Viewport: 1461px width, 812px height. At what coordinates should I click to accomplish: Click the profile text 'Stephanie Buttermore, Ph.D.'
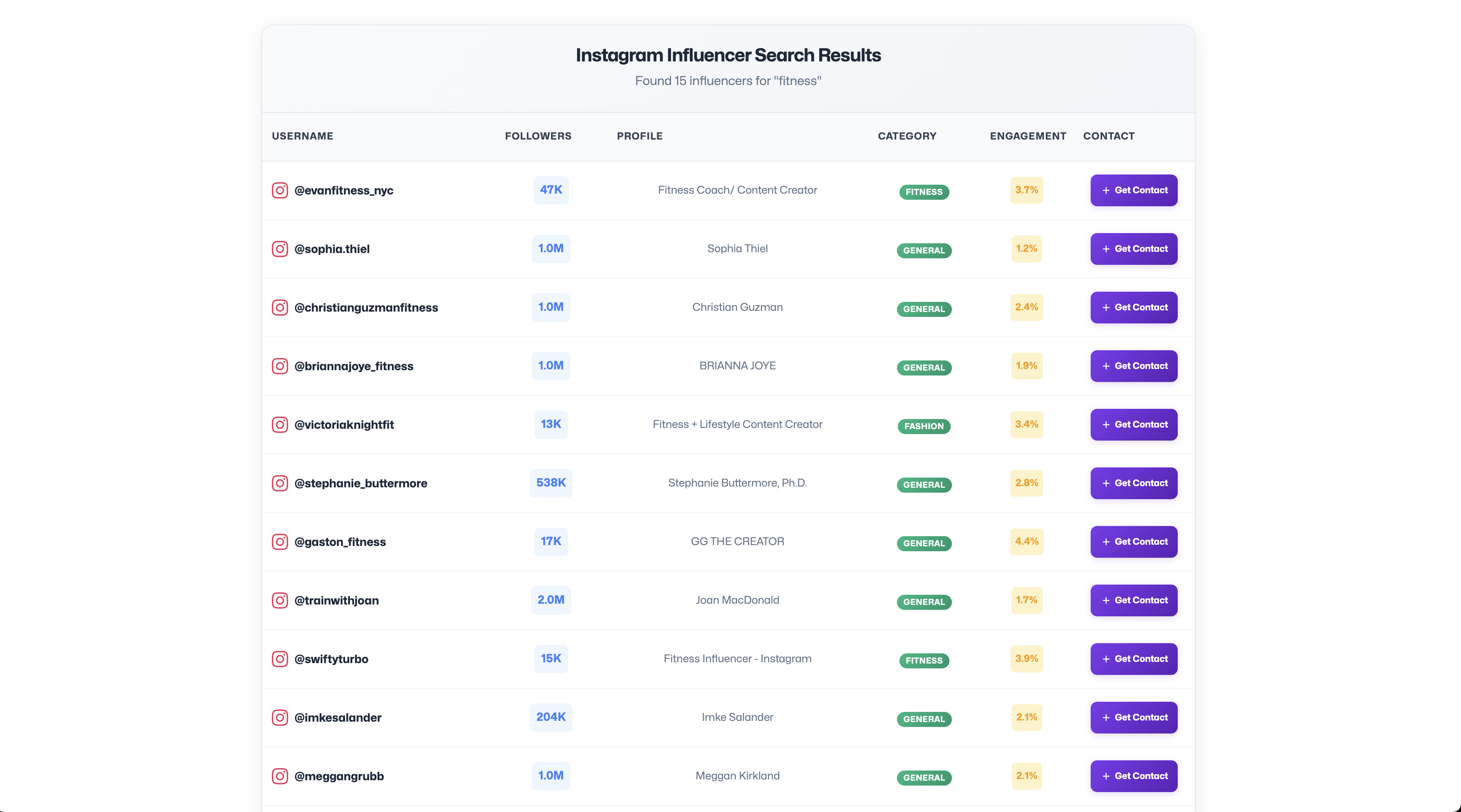click(x=737, y=483)
